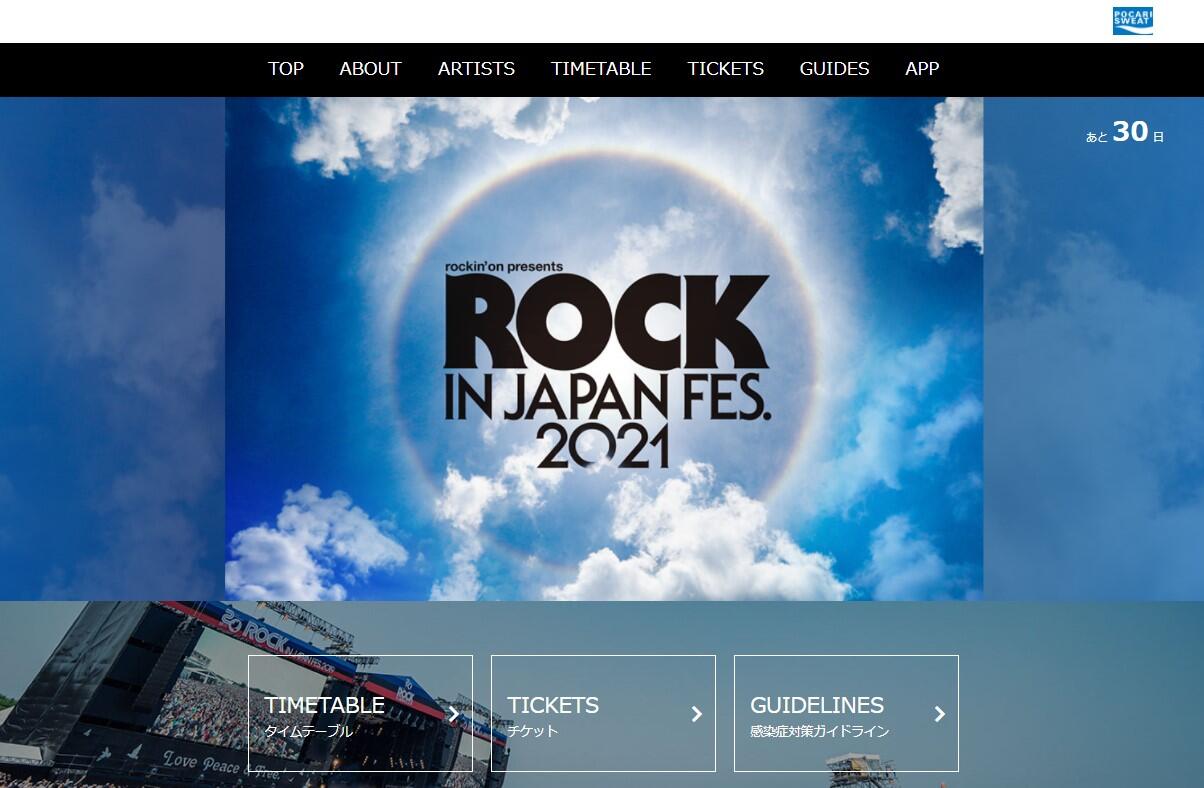The height and width of the screenshot is (788, 1204).
Task: Click the Pocari Sweat sponsor logo
Action: pos(1133,21)
